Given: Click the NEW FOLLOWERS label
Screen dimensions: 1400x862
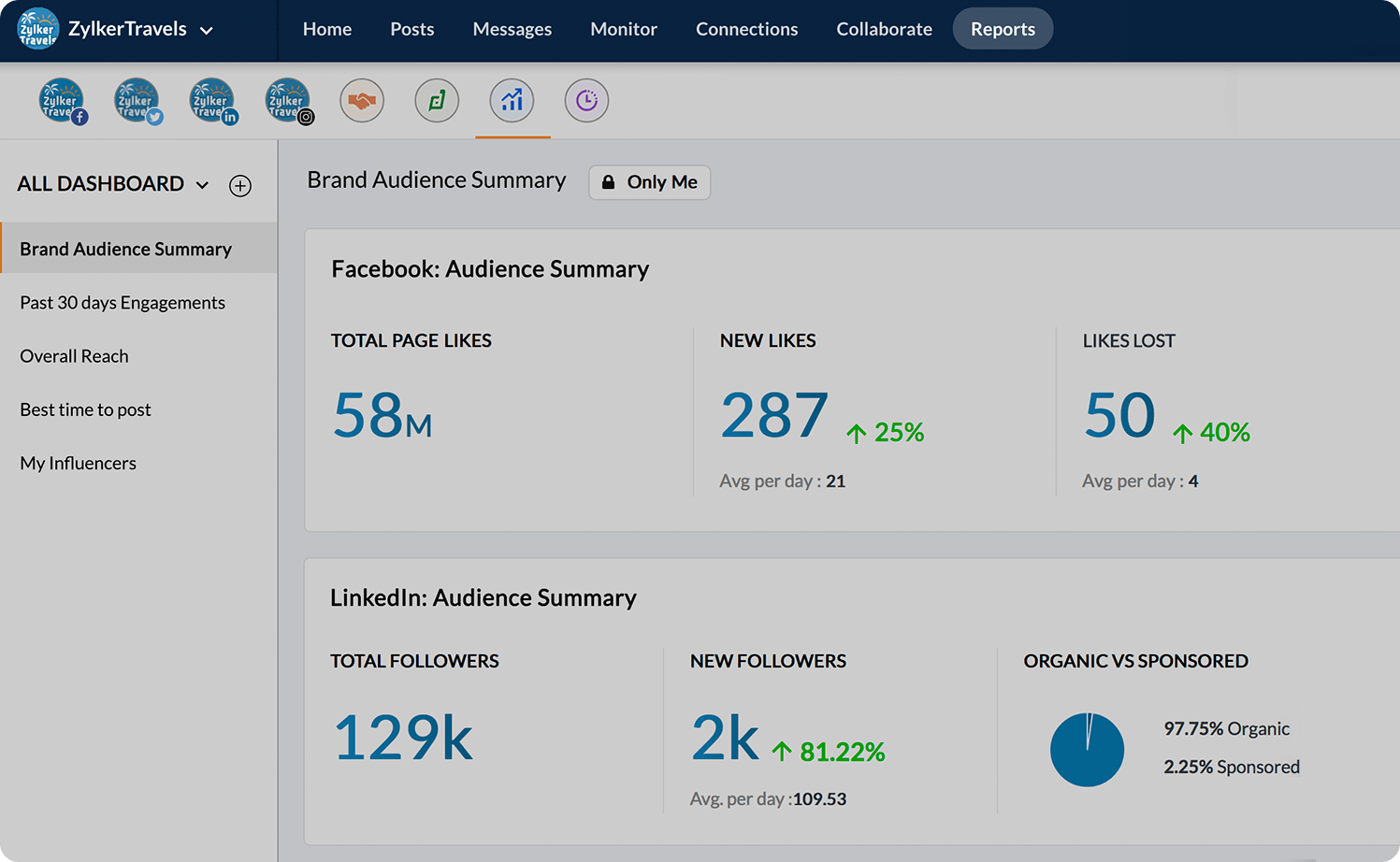Looking at the screenshot, I should (x=768, y=661).
